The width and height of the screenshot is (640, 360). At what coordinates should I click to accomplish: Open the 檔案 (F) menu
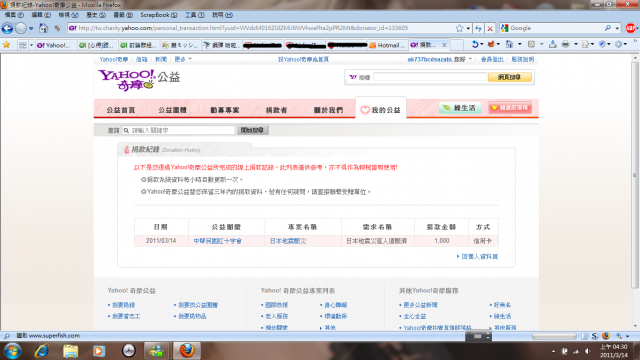click(x=14, y=15)
